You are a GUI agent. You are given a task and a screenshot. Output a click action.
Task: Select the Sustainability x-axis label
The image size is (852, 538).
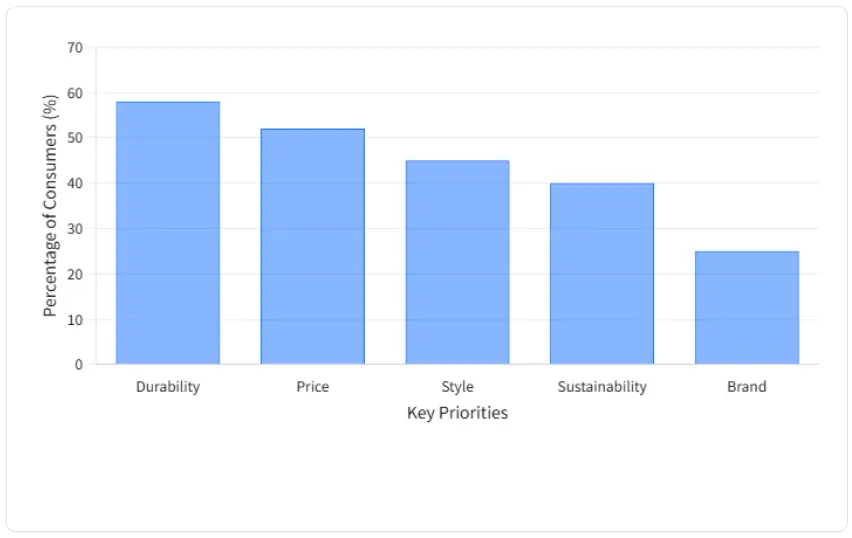[x=602, y=387]
